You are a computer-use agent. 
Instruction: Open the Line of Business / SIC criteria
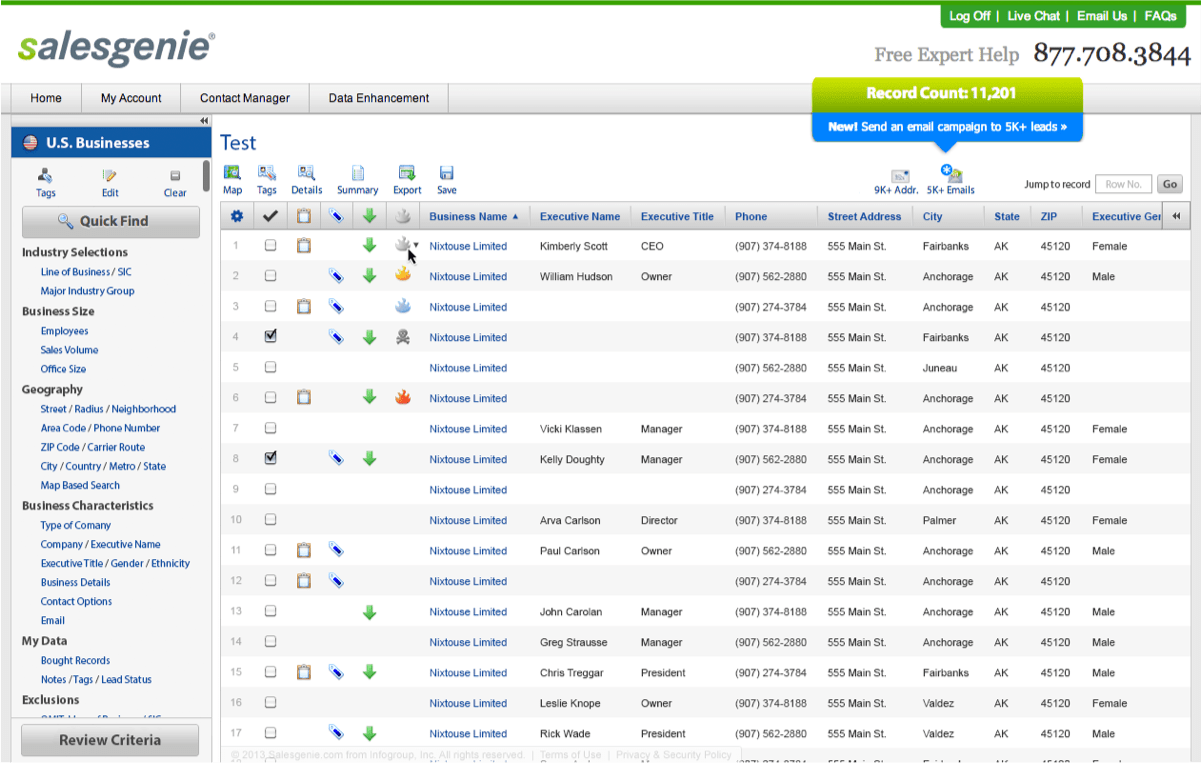click(86, 272)
